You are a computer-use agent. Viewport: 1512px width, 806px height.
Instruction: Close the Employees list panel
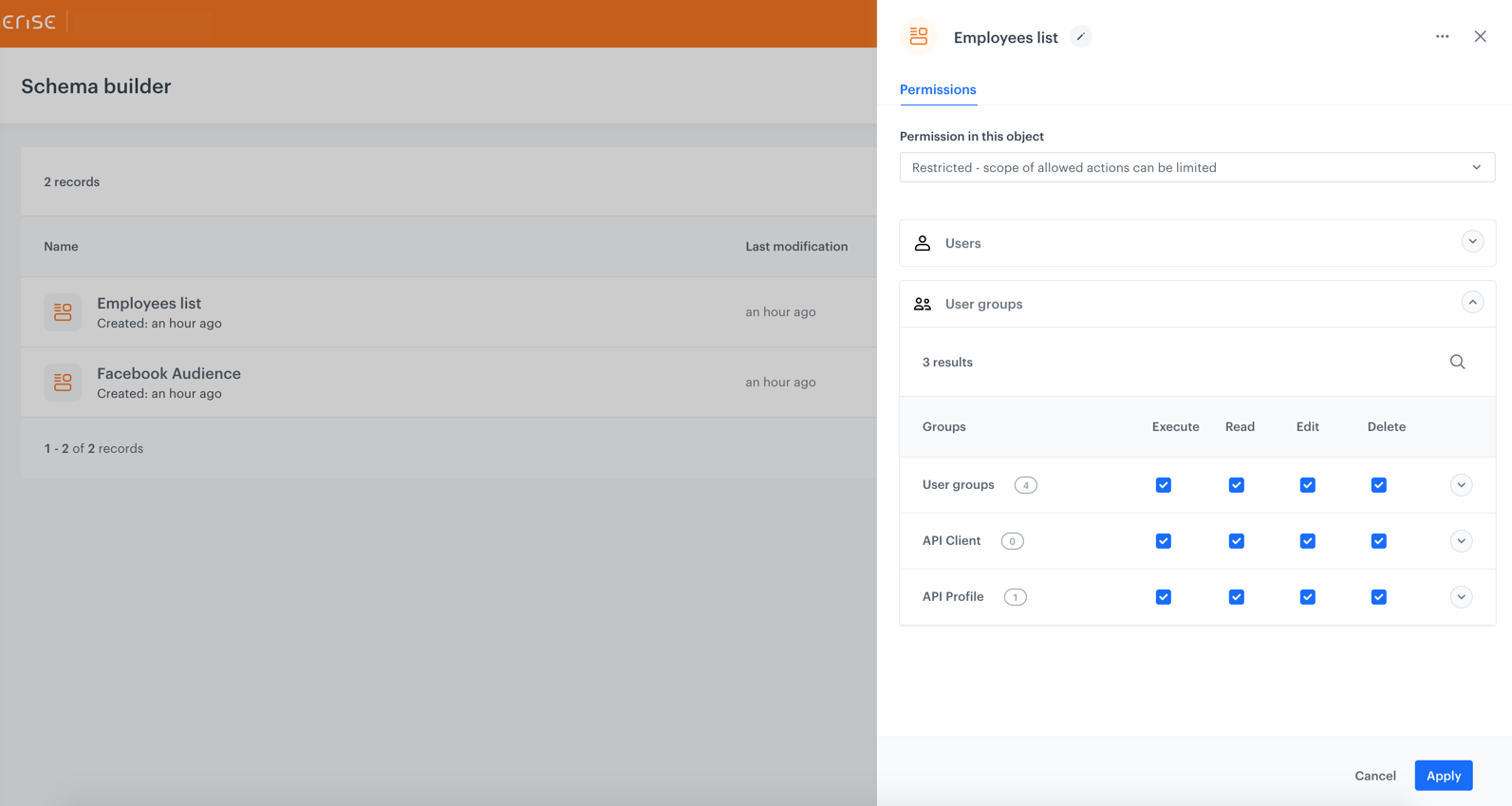[x=1480, y=36]
